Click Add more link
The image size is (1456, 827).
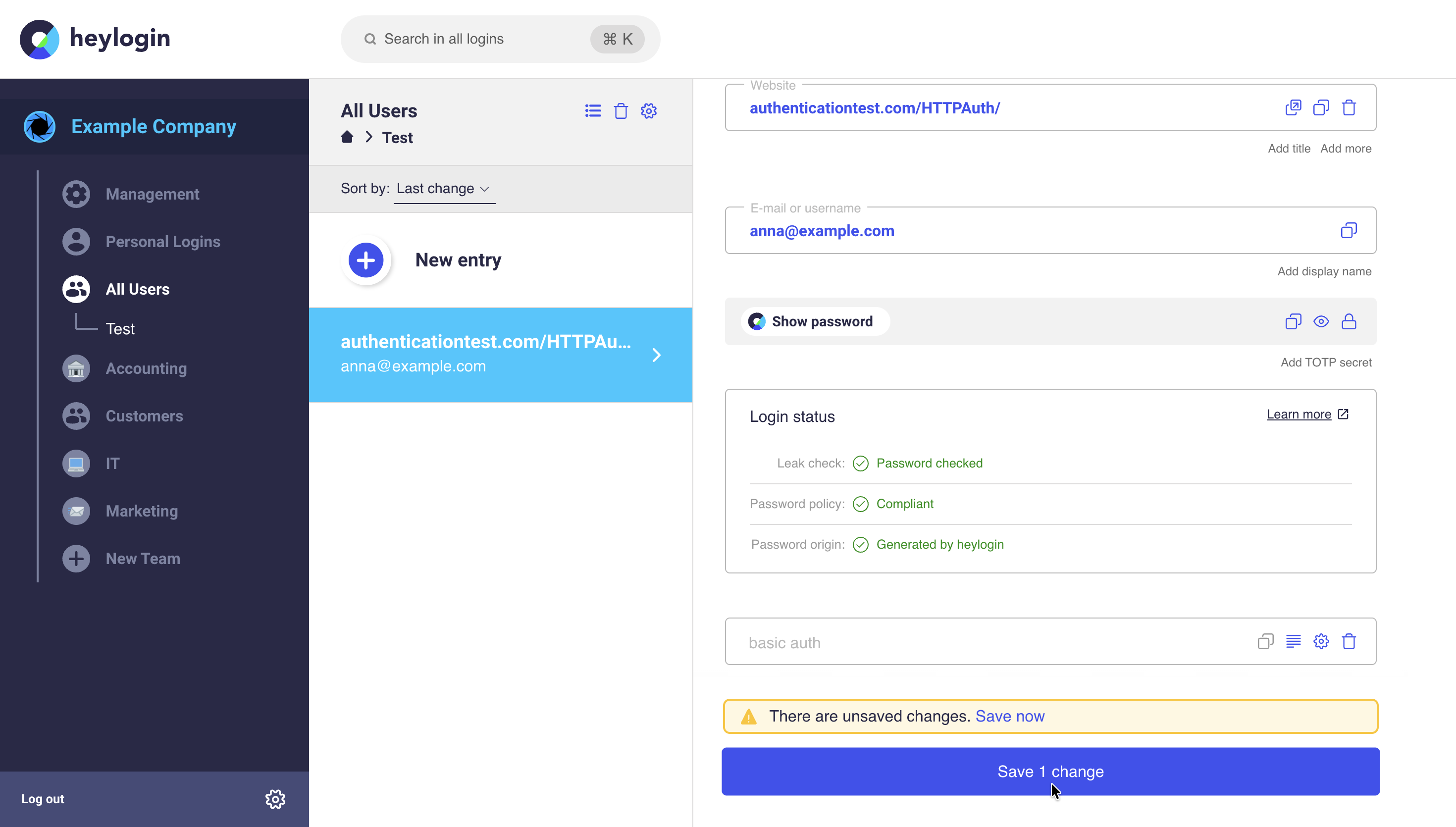[x=1345, y=148]
